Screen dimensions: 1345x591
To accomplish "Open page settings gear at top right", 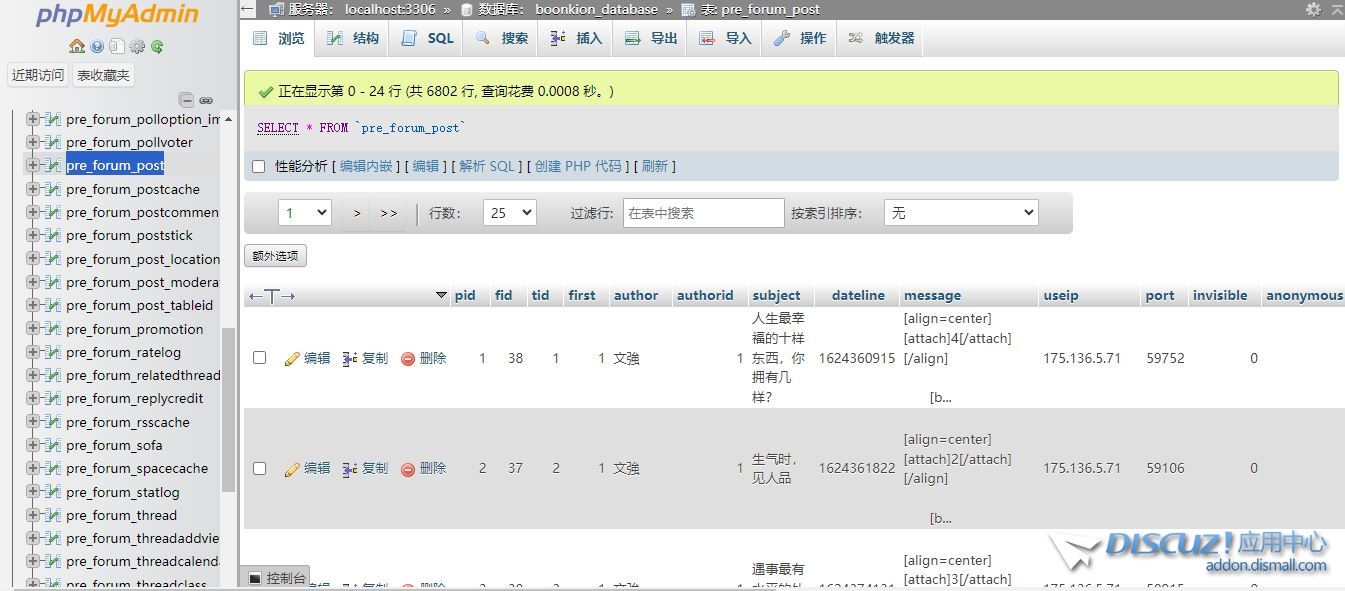I will click(x=1313, y=9).
